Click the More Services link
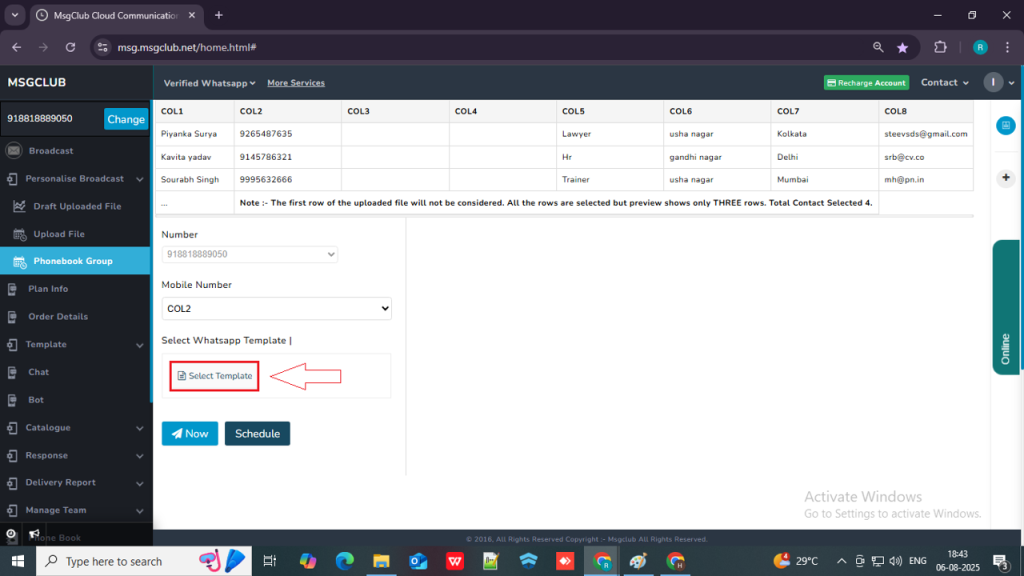The height and width of the screenshot is (576, 1024). click(x=296, y=83)
